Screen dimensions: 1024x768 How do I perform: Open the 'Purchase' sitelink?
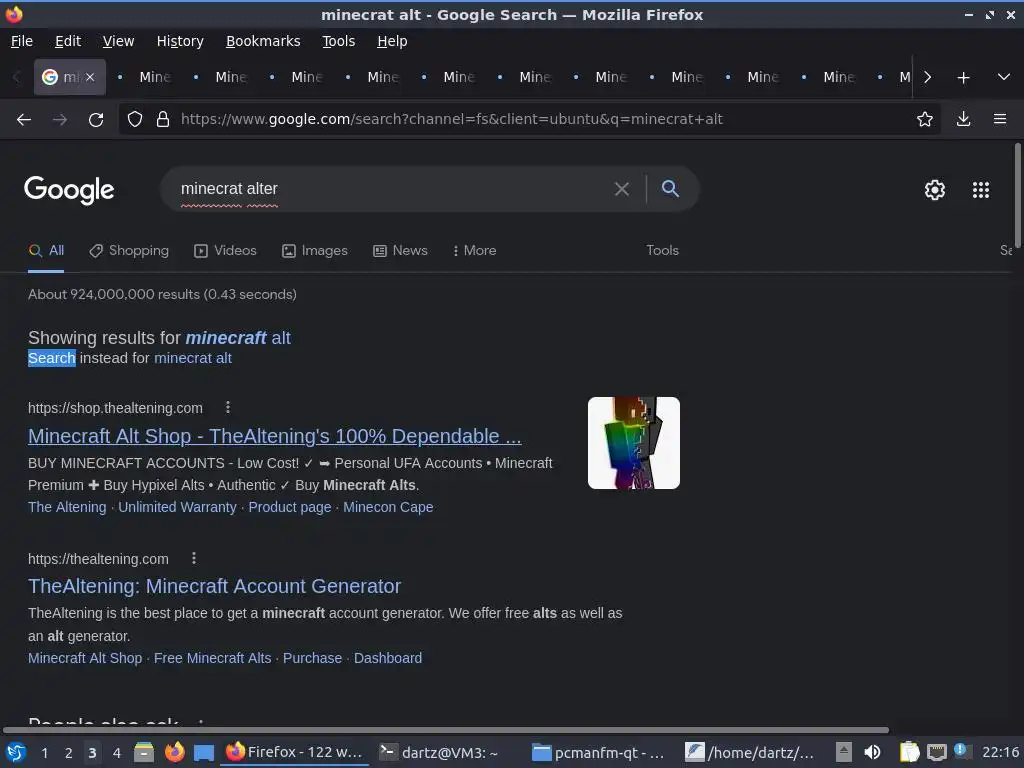(312, 658)
